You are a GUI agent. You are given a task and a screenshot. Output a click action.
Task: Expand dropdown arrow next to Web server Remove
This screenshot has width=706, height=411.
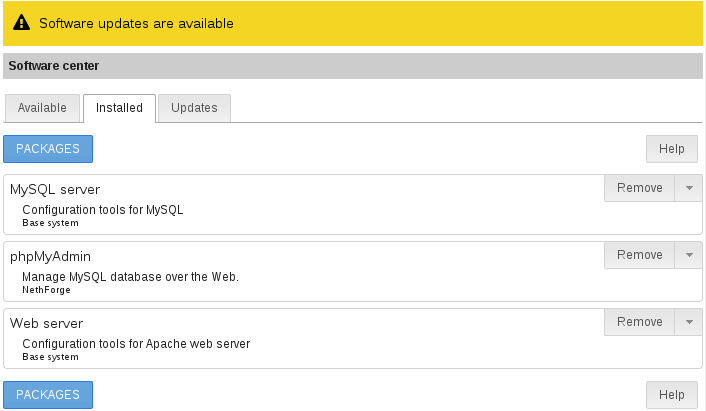click(689, 322)
